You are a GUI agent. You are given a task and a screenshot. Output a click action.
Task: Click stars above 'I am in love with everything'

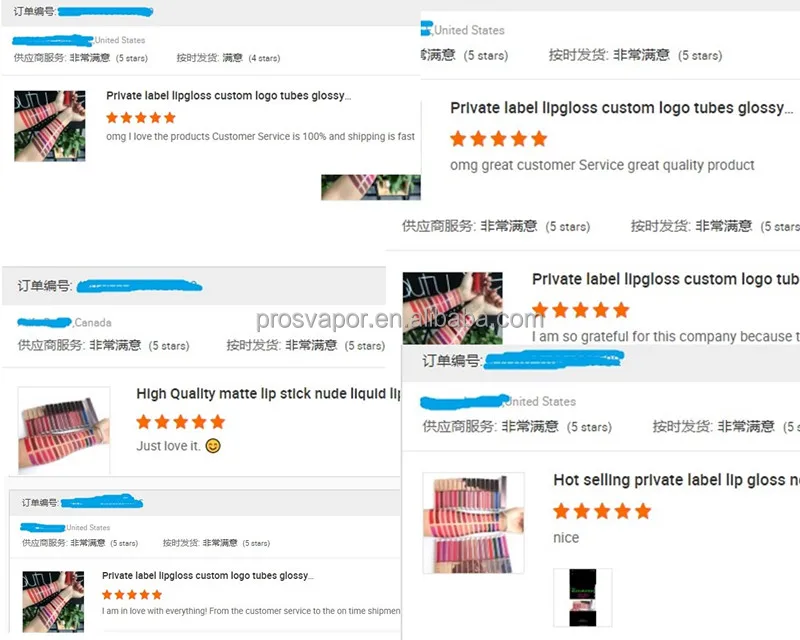pos(132,595)
